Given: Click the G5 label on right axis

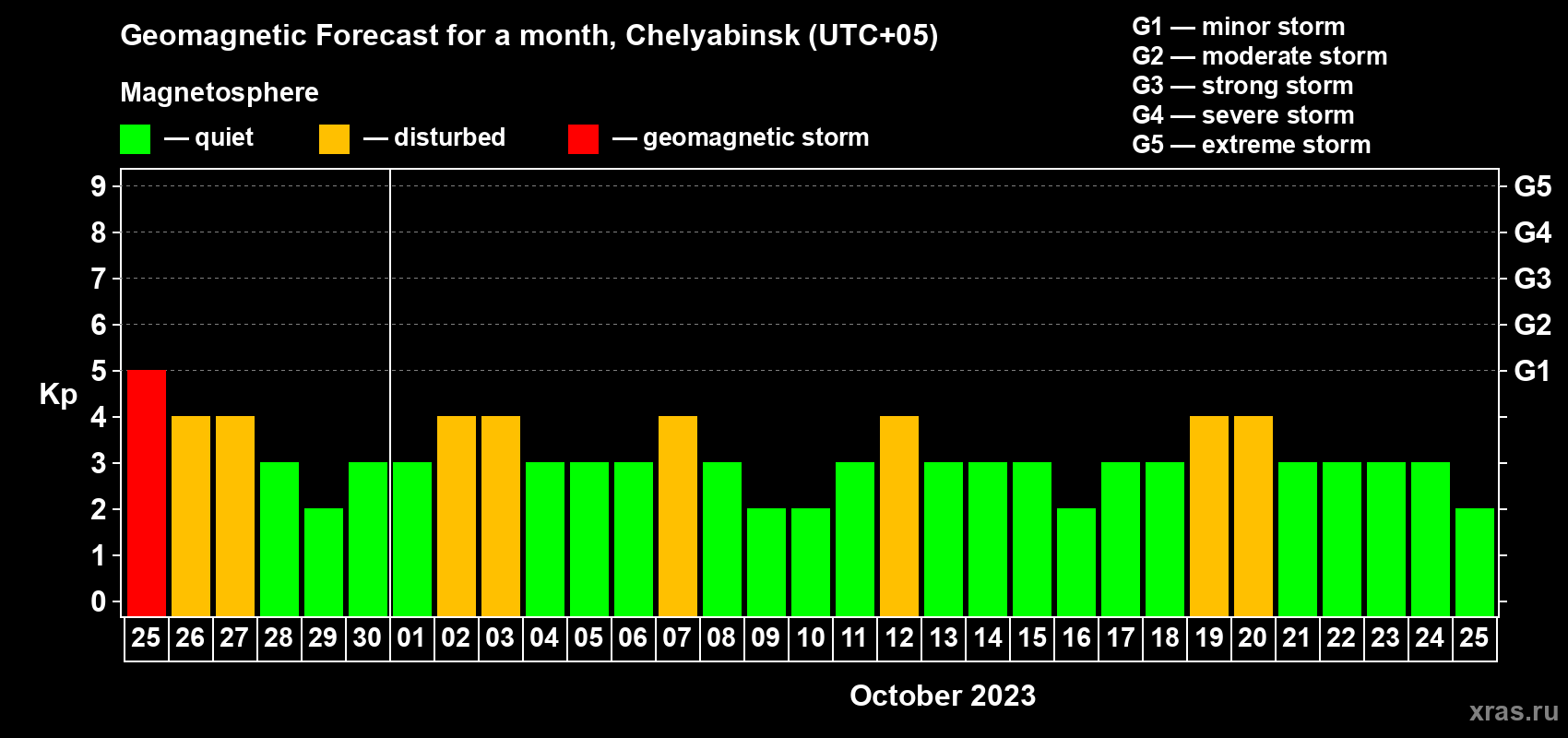Looking at the screenshot, I should point(1533,186).
